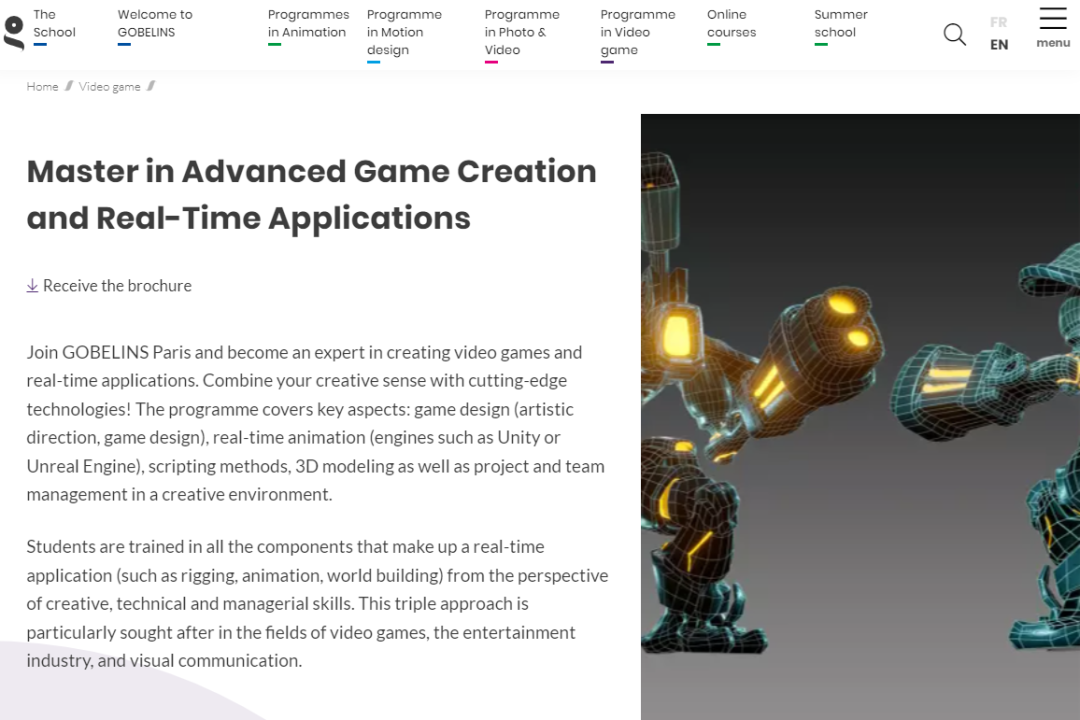Click the GOBELINS logo icon

pyautogui.click(x=14, y=32)
